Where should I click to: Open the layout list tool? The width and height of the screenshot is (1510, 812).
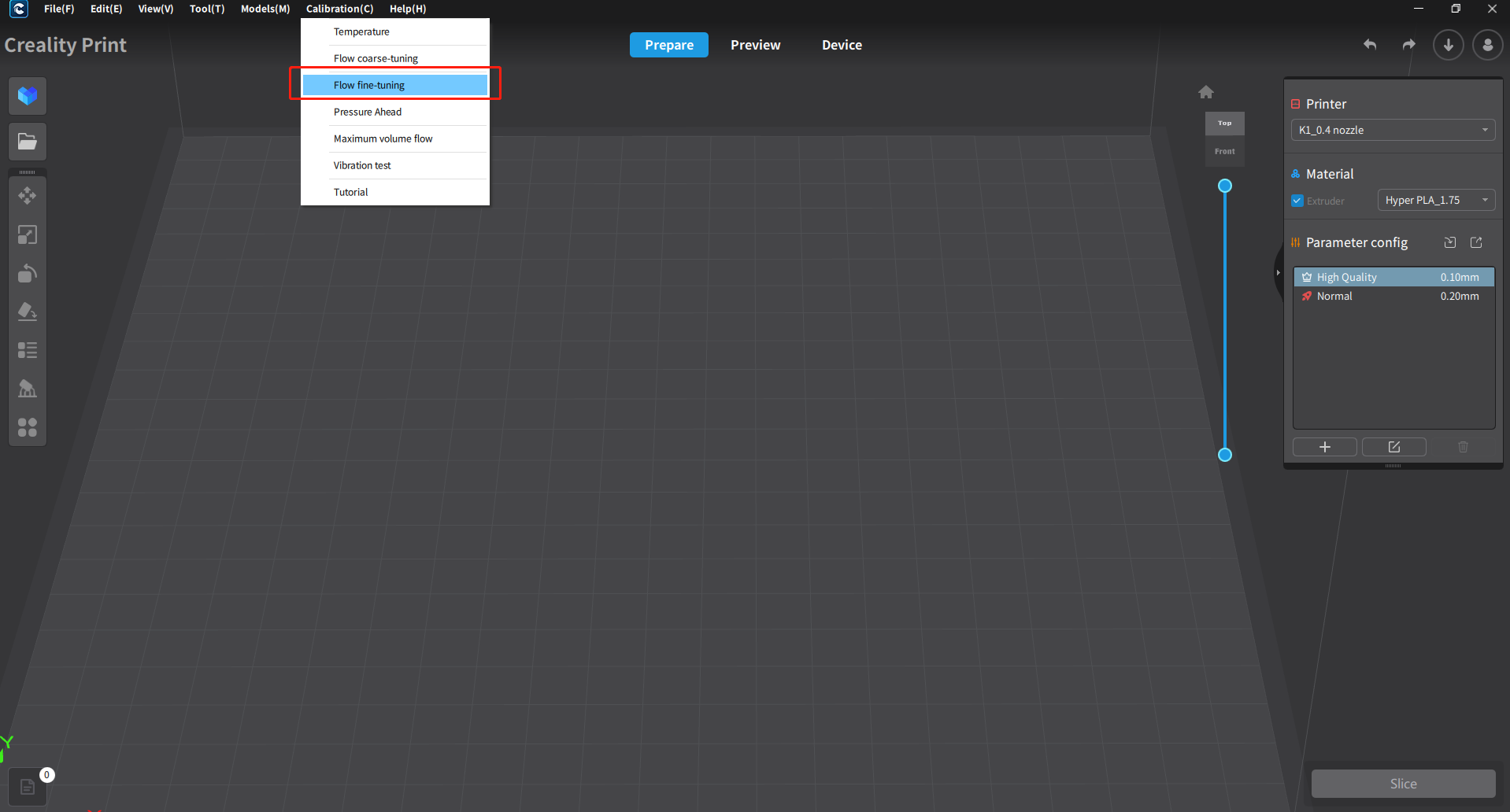coord(28,350)
